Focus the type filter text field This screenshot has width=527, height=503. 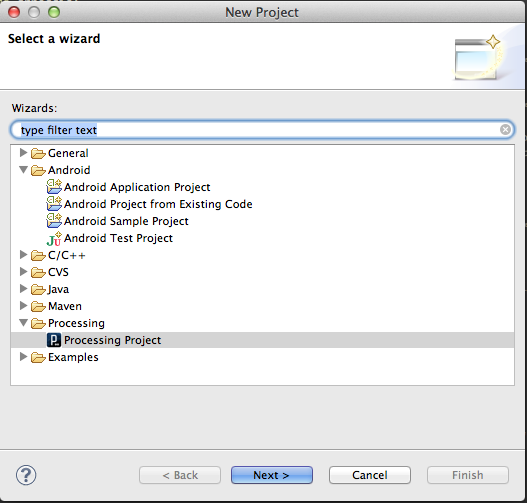(262, 130)
